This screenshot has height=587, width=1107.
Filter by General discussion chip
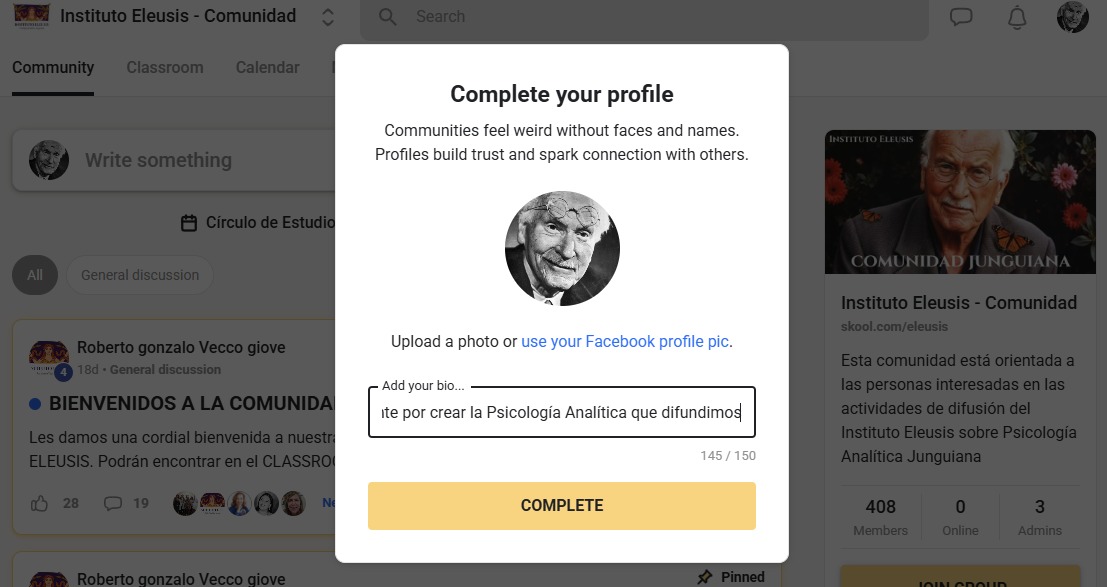(140, 275)
